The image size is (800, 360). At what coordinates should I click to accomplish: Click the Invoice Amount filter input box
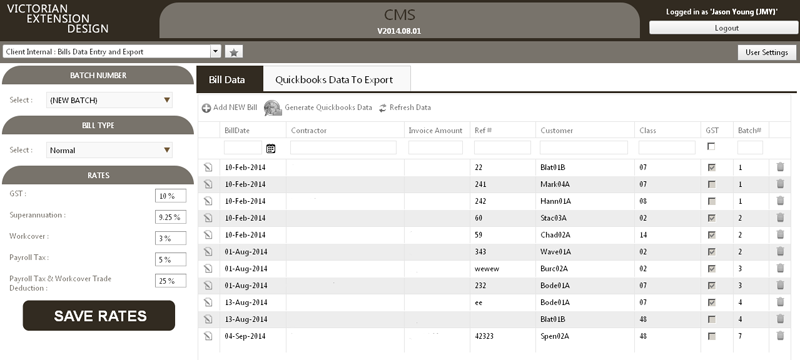[x=435, y=148]
